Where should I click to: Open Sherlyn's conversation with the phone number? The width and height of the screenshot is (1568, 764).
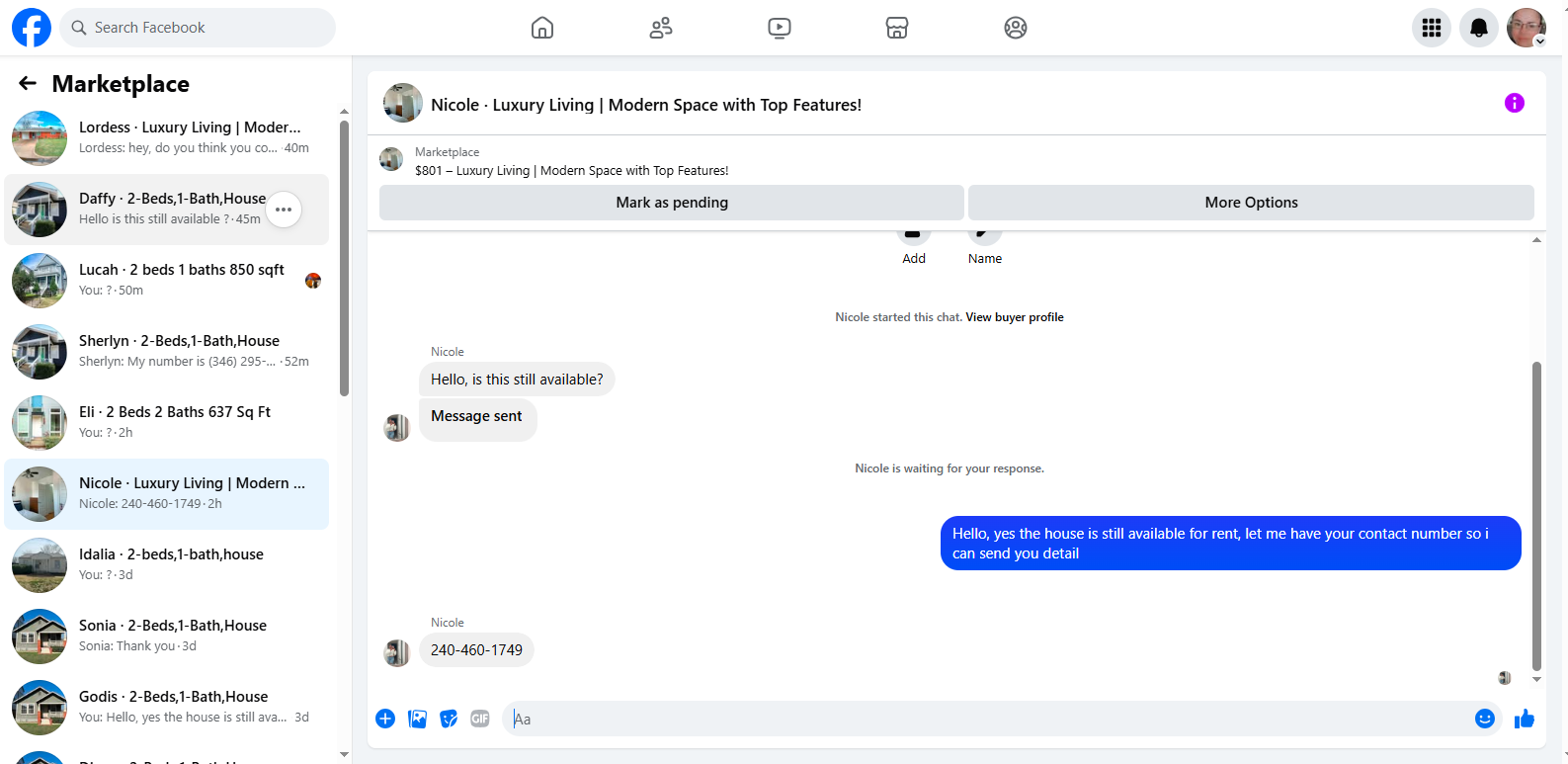[166, 352]
